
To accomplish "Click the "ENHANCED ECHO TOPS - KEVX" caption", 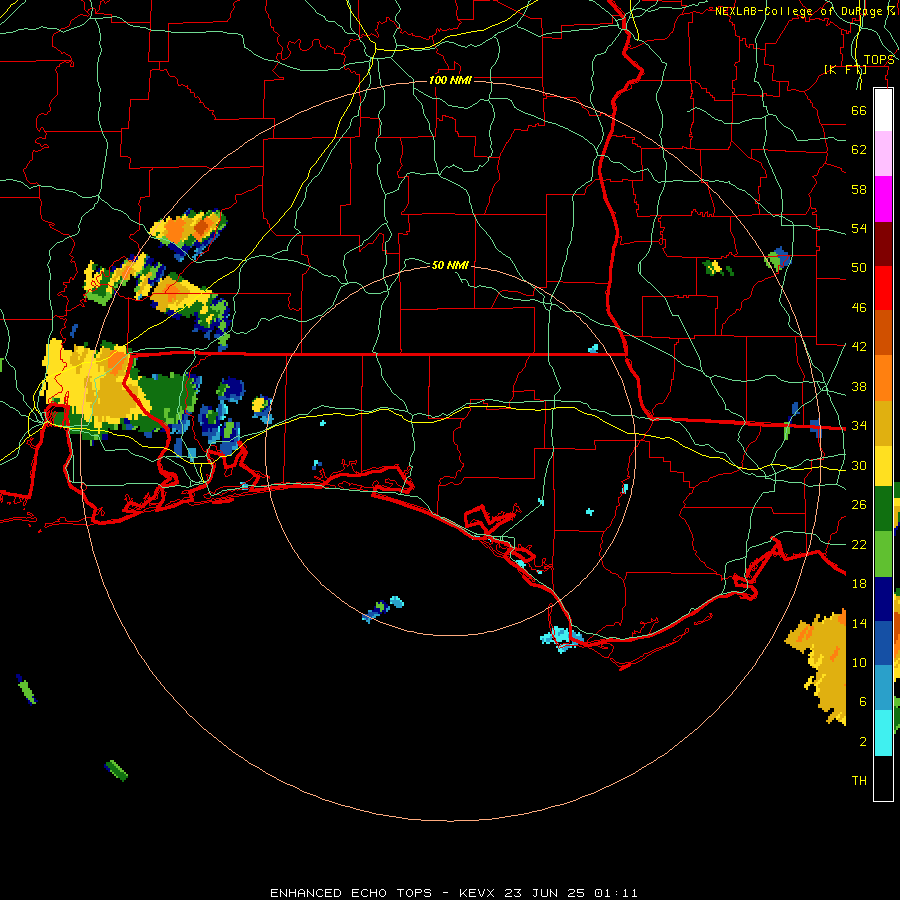I will coord(382,893).
